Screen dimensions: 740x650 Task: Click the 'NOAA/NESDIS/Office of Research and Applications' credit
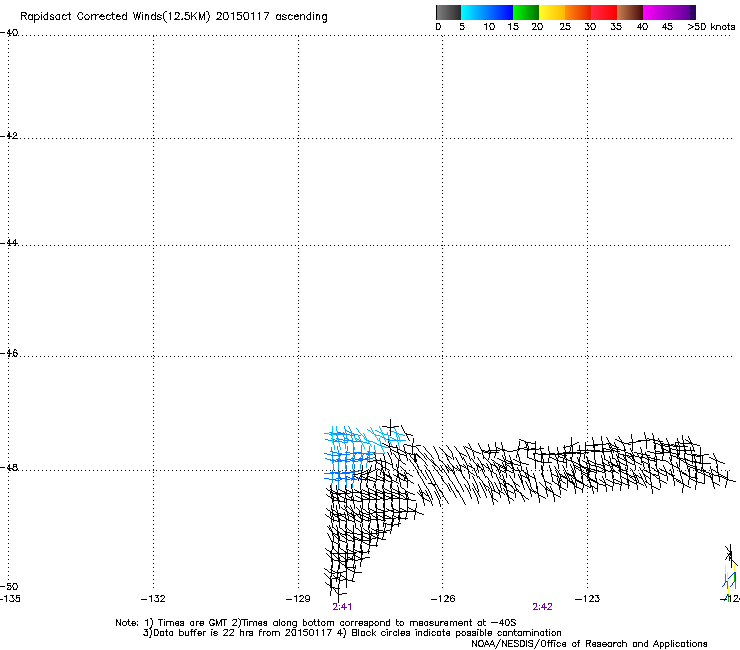(589, 644)
